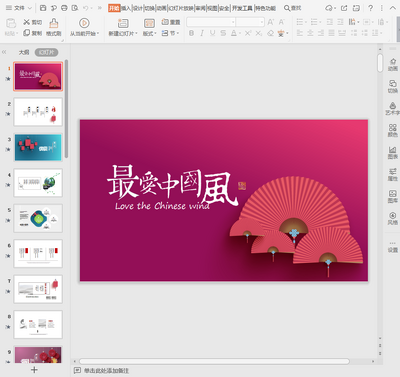Image resolution: width=400 pixels, height=377 pixels.
Task: Click the Cut (剪切) scissors button
Action: pos(32,22)
